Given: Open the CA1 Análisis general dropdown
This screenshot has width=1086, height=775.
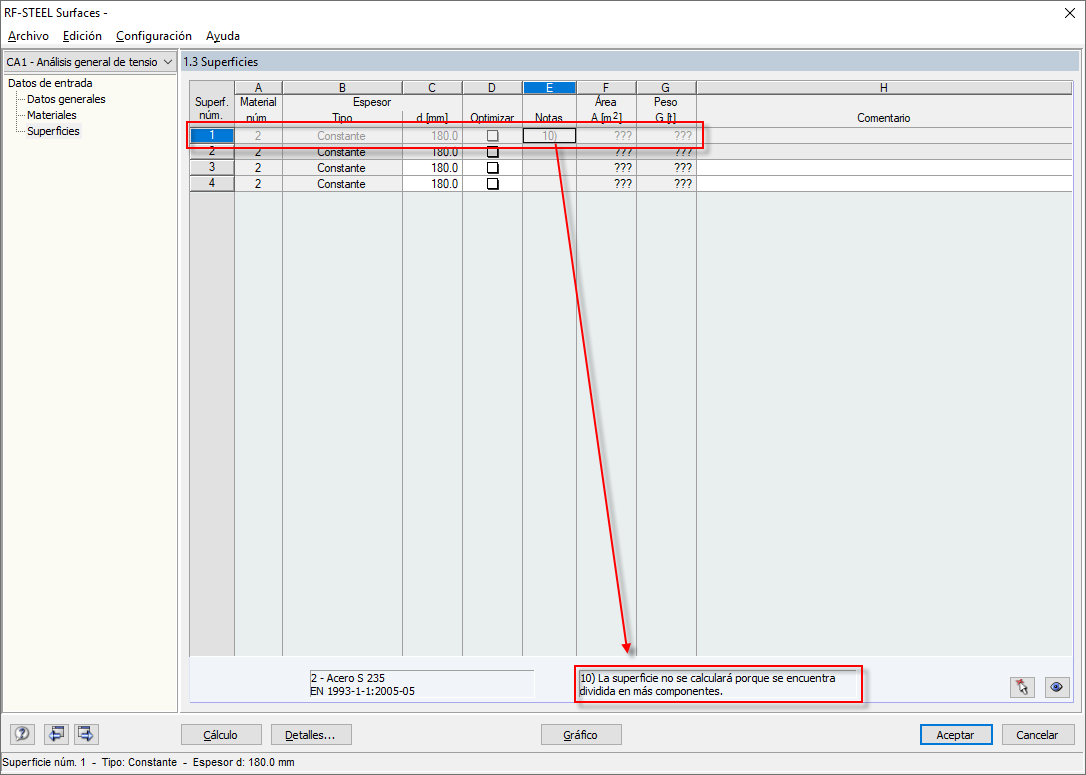Looking at the screenshot, I should [89, 62].
